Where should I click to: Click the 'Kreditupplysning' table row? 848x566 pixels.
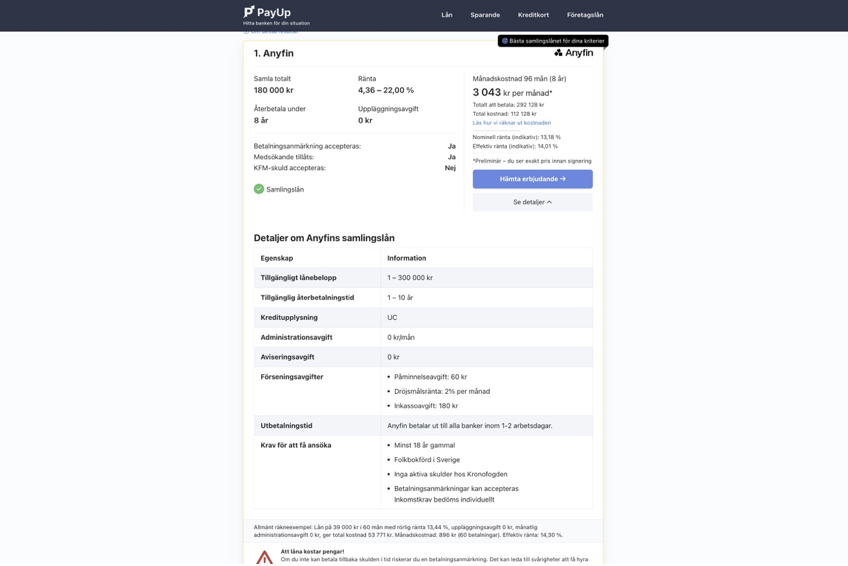pos(422,317)
